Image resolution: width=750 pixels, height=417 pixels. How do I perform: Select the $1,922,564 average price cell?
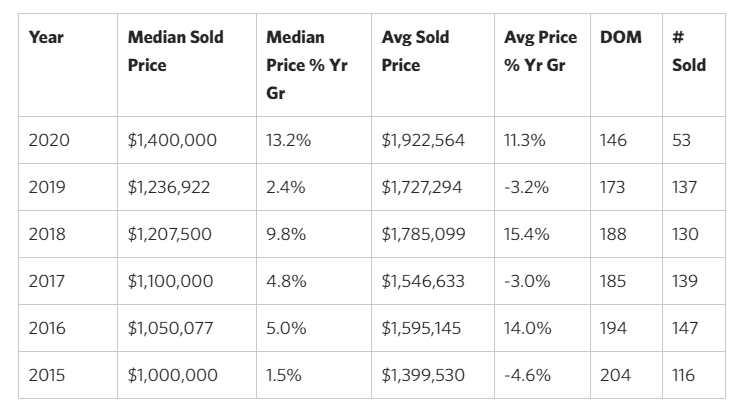[423, 141]
